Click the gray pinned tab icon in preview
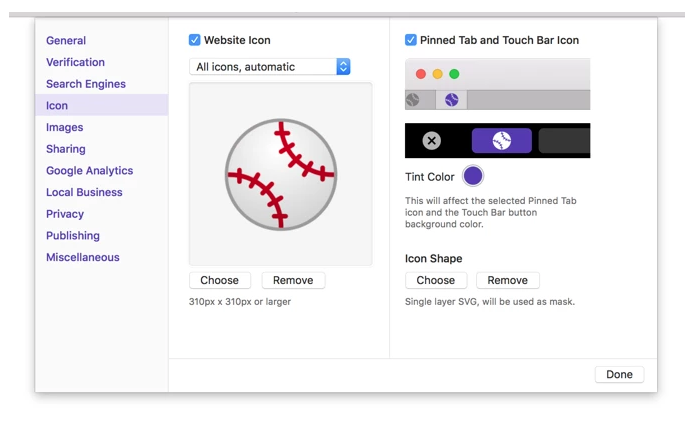 point(413,100)
